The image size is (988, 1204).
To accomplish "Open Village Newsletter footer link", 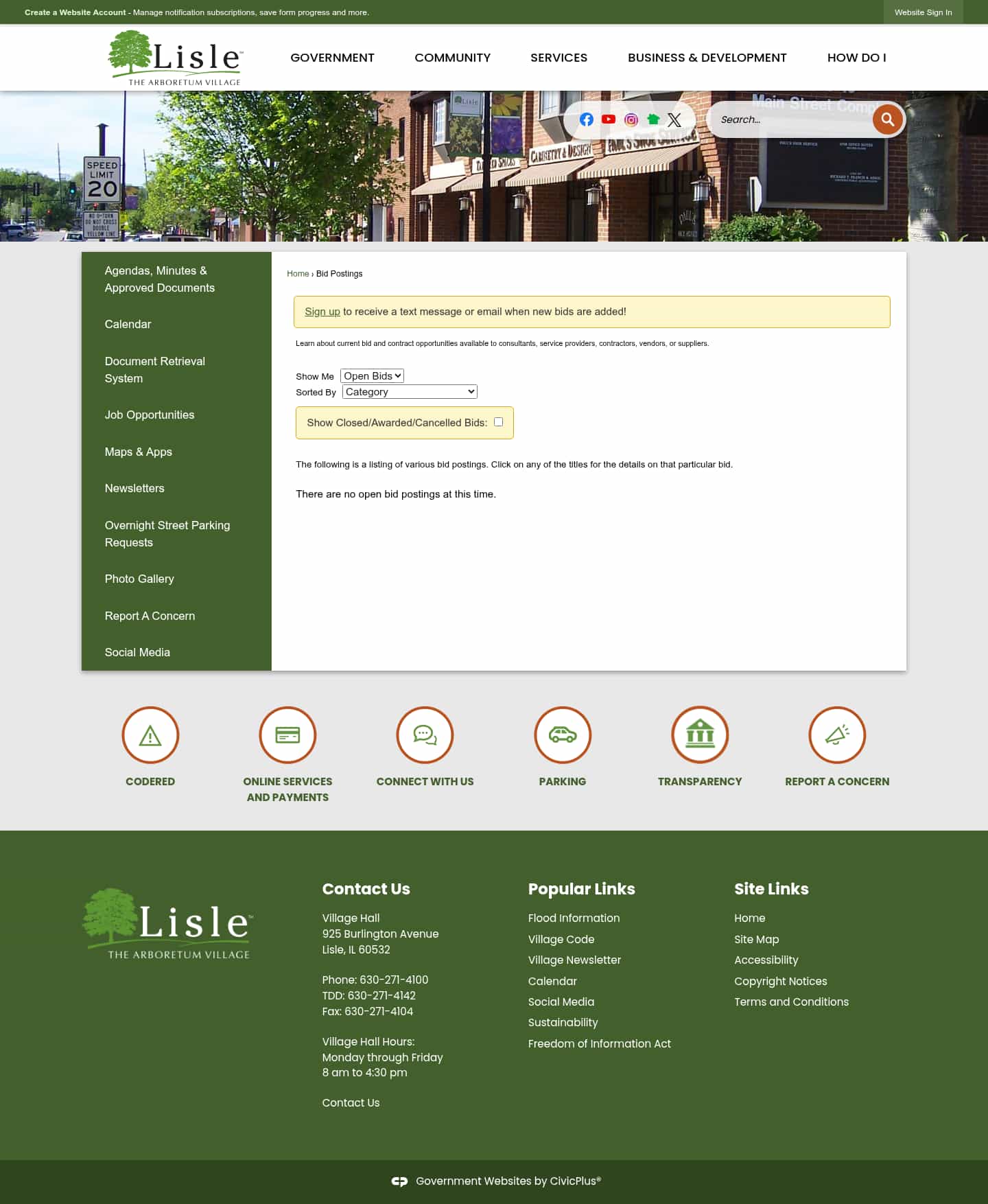I will 574,960.
